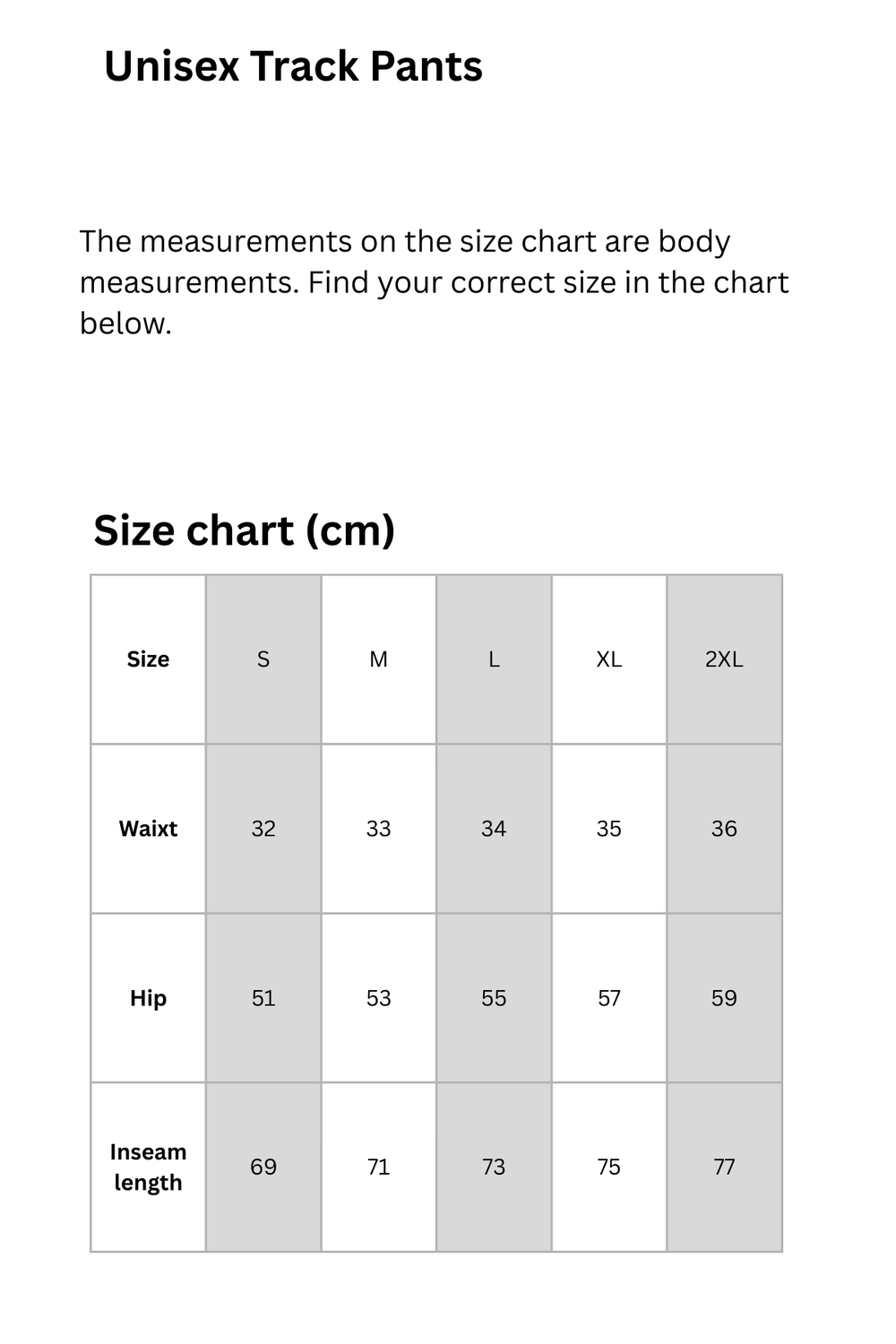Click inseam value 73 for size L
Viewport: 896px width, 1344px height.
494,1167
